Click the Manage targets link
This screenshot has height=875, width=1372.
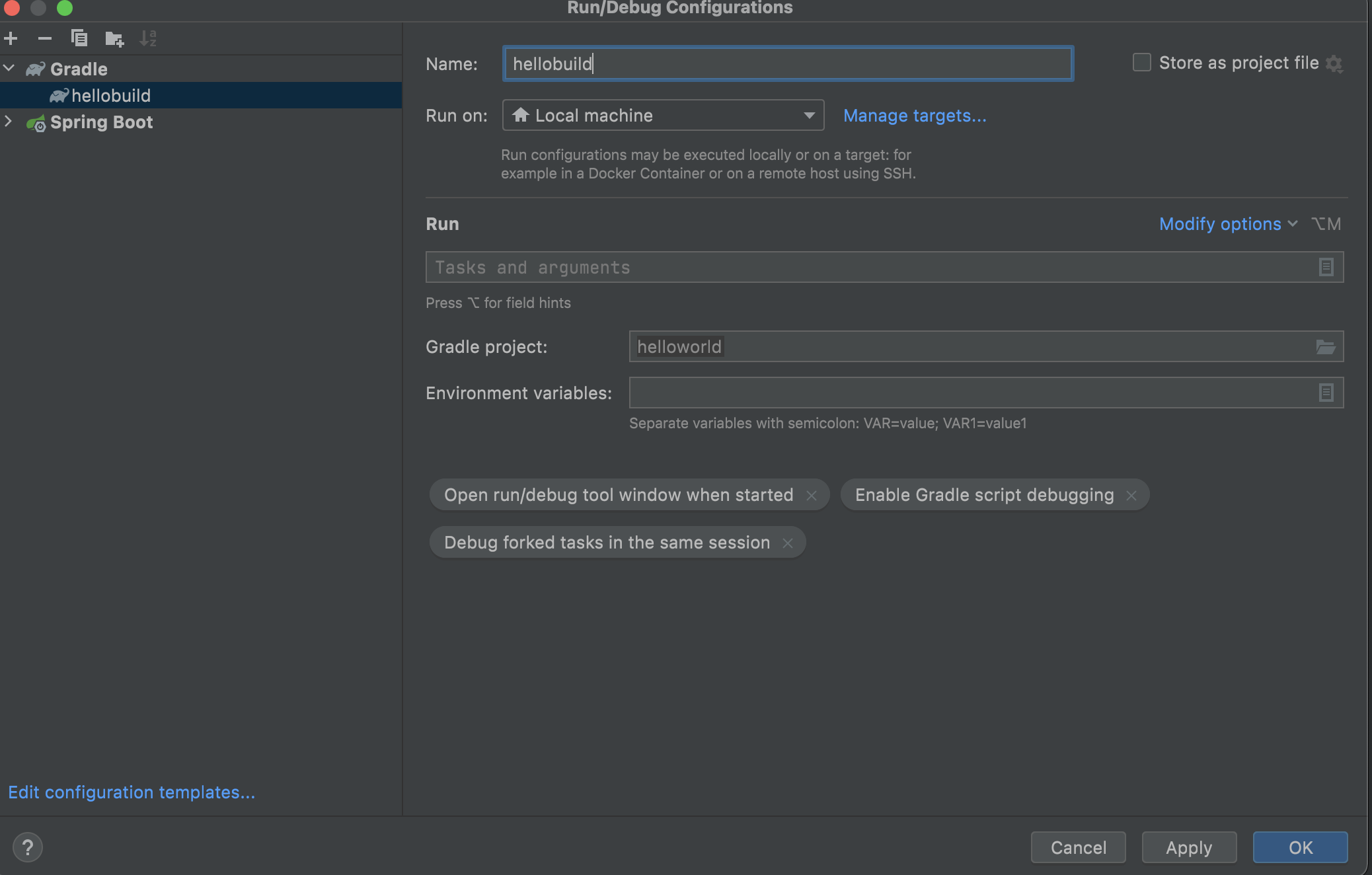pyautogui.click(x=915, y=116)
